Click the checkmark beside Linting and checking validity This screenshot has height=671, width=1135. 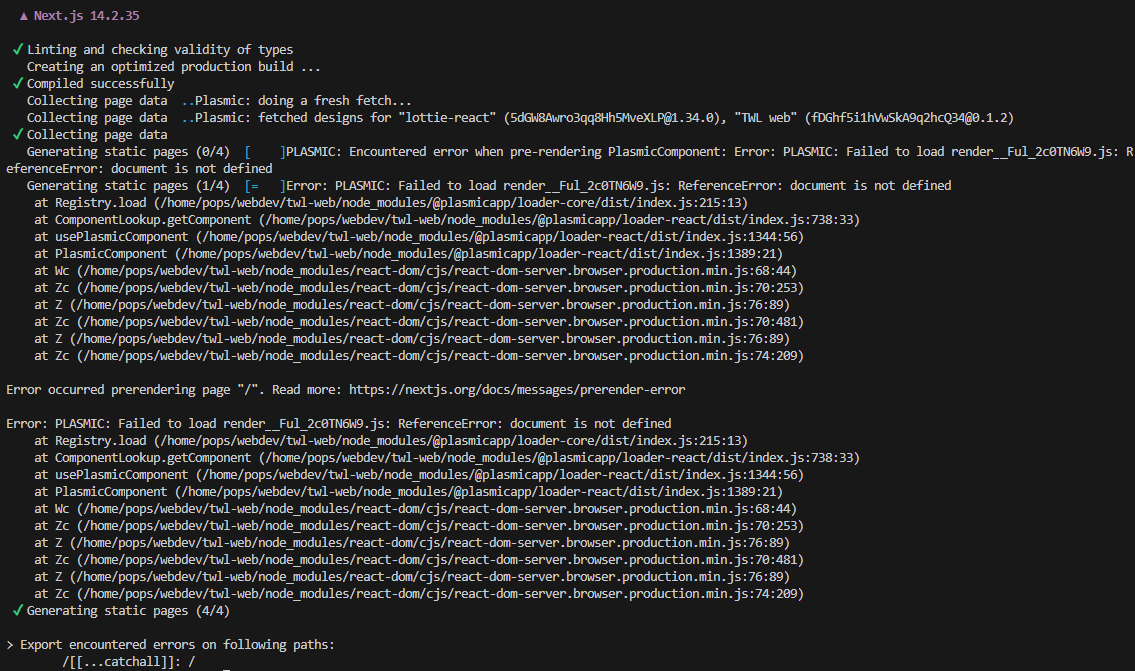(18, 50)
